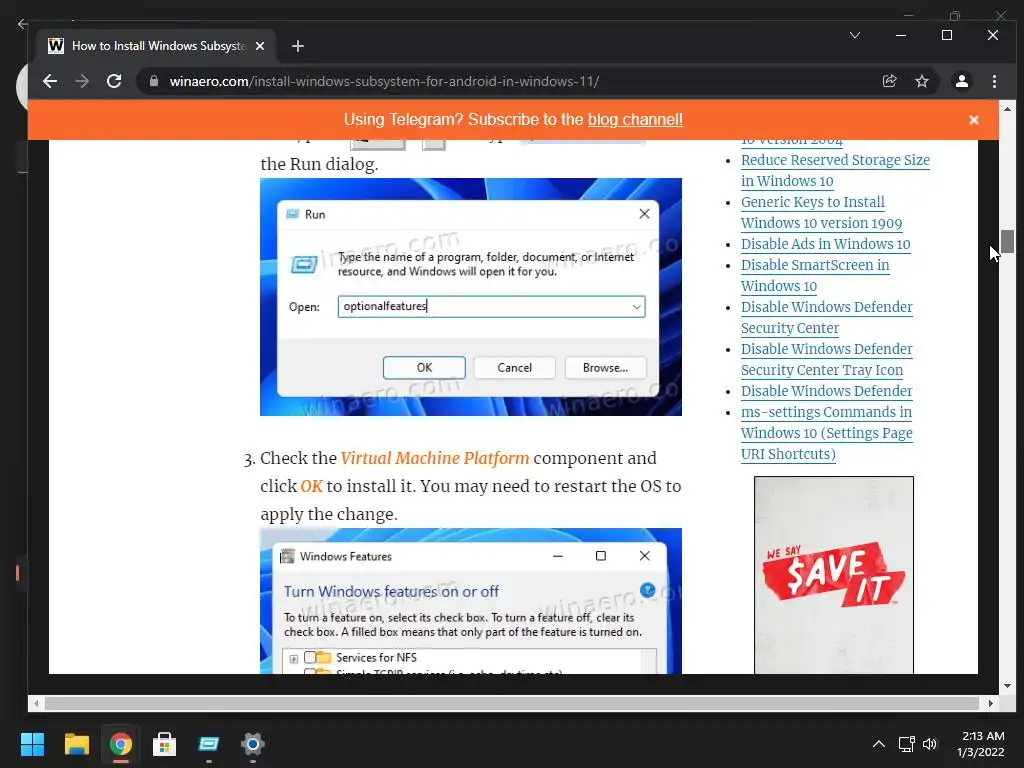Open Generic Keys to Install Windows 10 link
Image resolution: width=1024 pixels, height=768 pixels.
[821, 212]
